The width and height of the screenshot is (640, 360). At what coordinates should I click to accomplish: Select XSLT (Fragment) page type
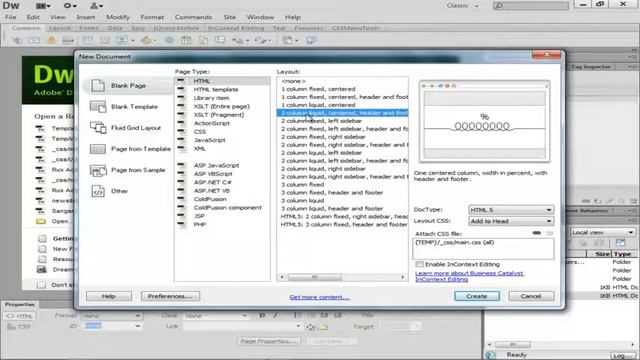tap(219, 115)
